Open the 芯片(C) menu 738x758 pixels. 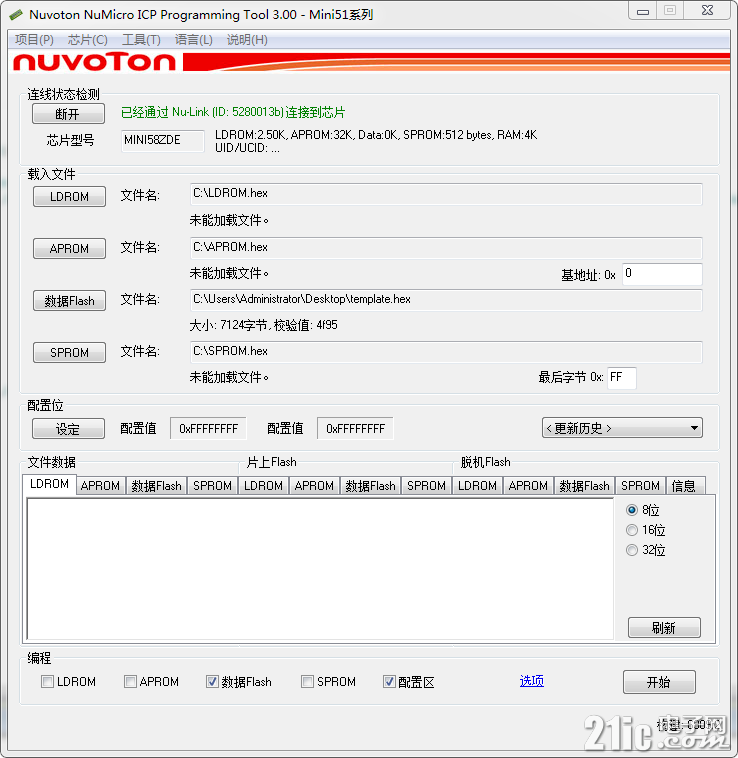pyautogui.click(x=87, y=40)
